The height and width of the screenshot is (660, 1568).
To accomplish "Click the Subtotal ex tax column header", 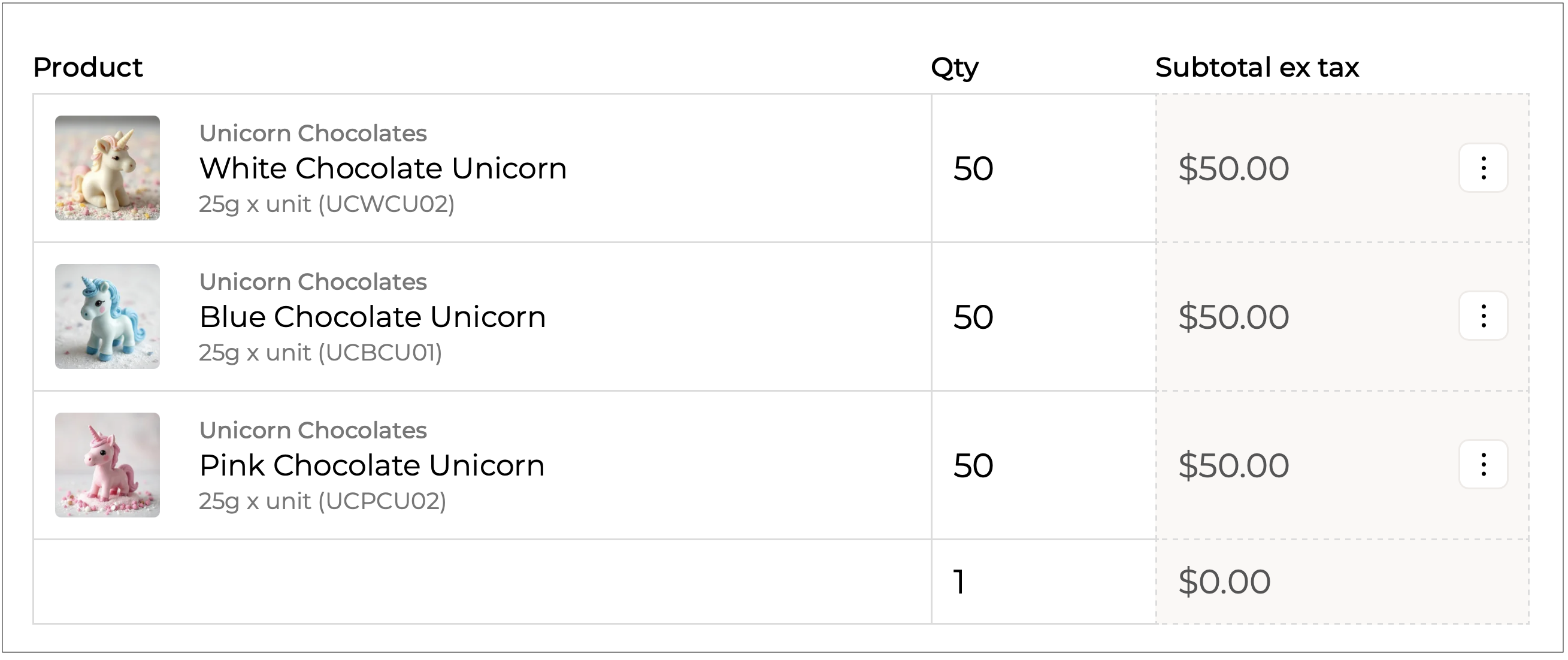I will (1257, 68).
